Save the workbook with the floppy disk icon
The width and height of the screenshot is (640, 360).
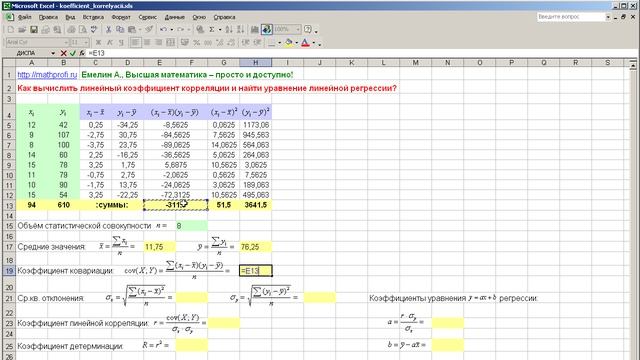34,29
